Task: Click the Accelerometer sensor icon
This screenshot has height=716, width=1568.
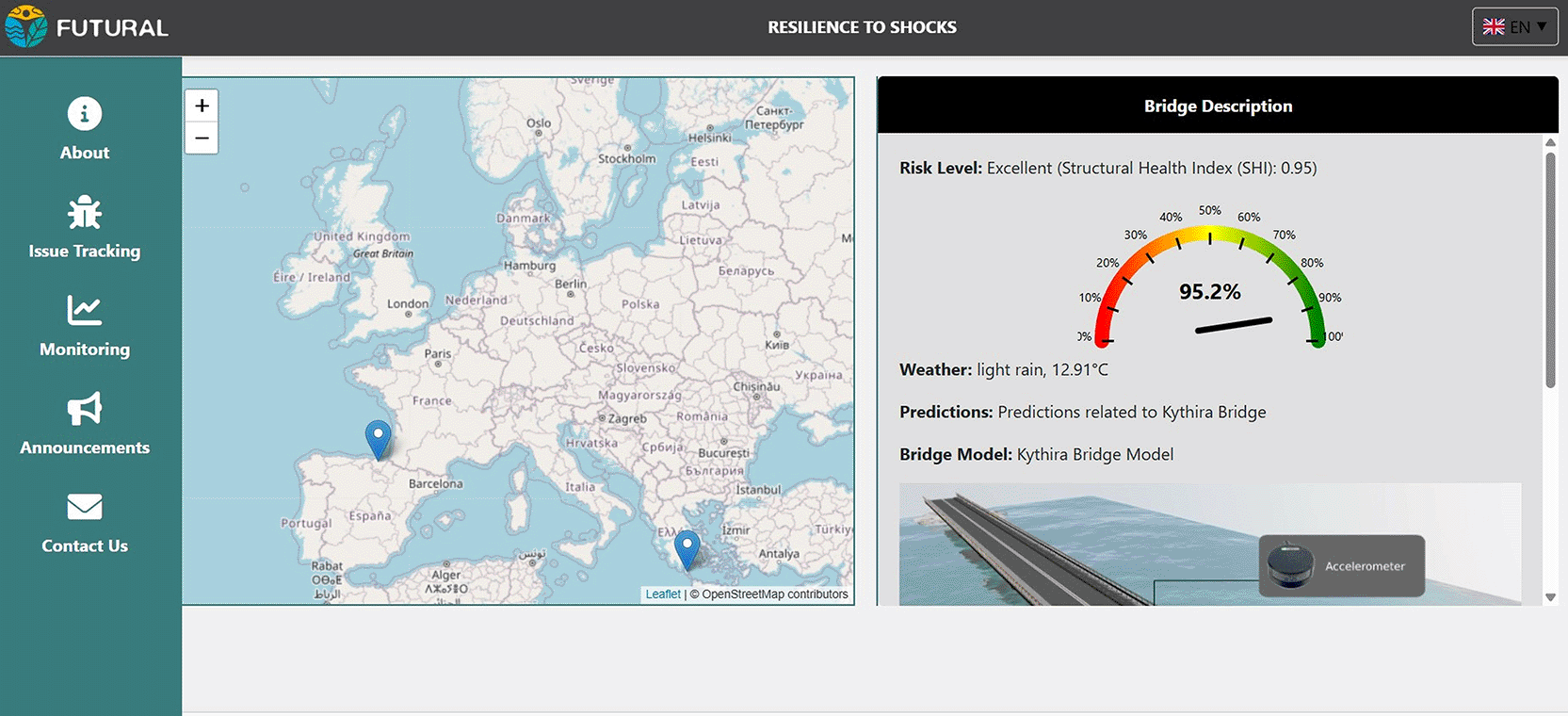Action: [1290, 565]
